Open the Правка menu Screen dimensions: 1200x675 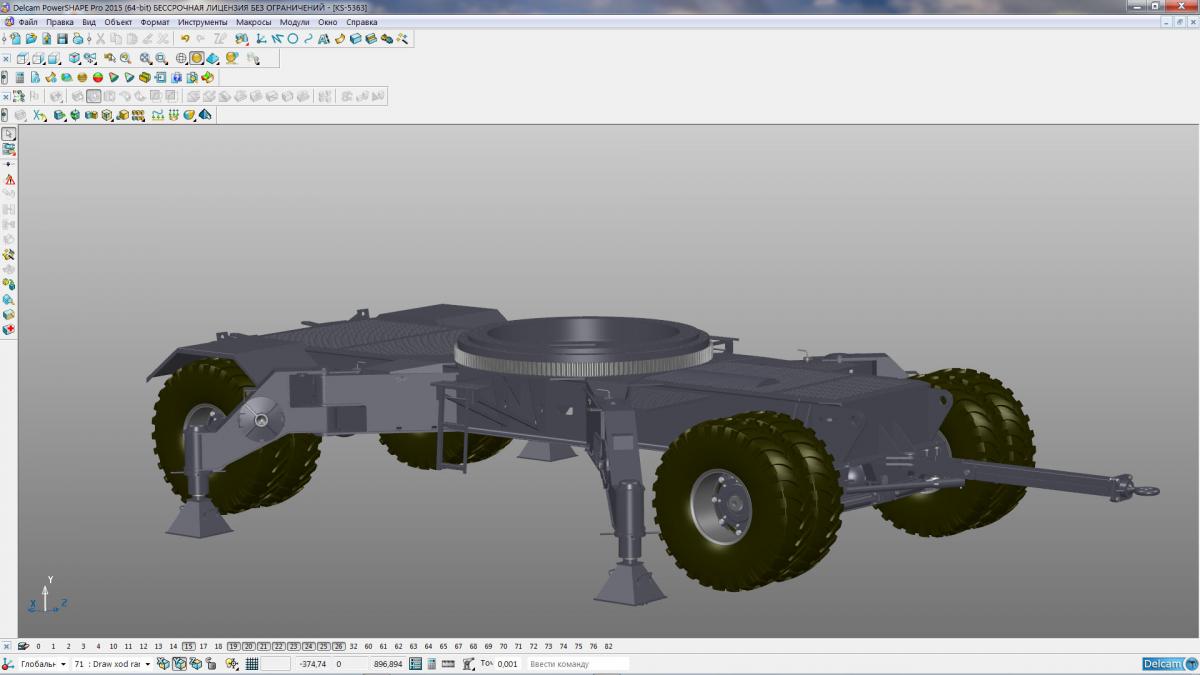(60, 22)
